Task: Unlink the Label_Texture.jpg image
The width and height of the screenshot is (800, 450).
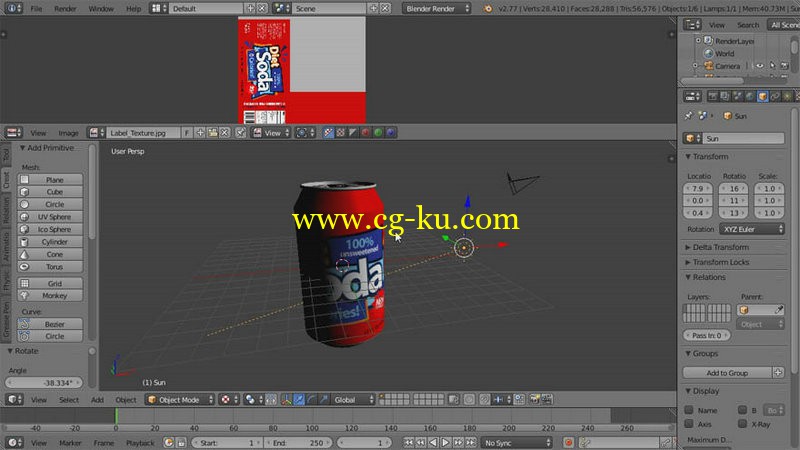Action: 224,133
